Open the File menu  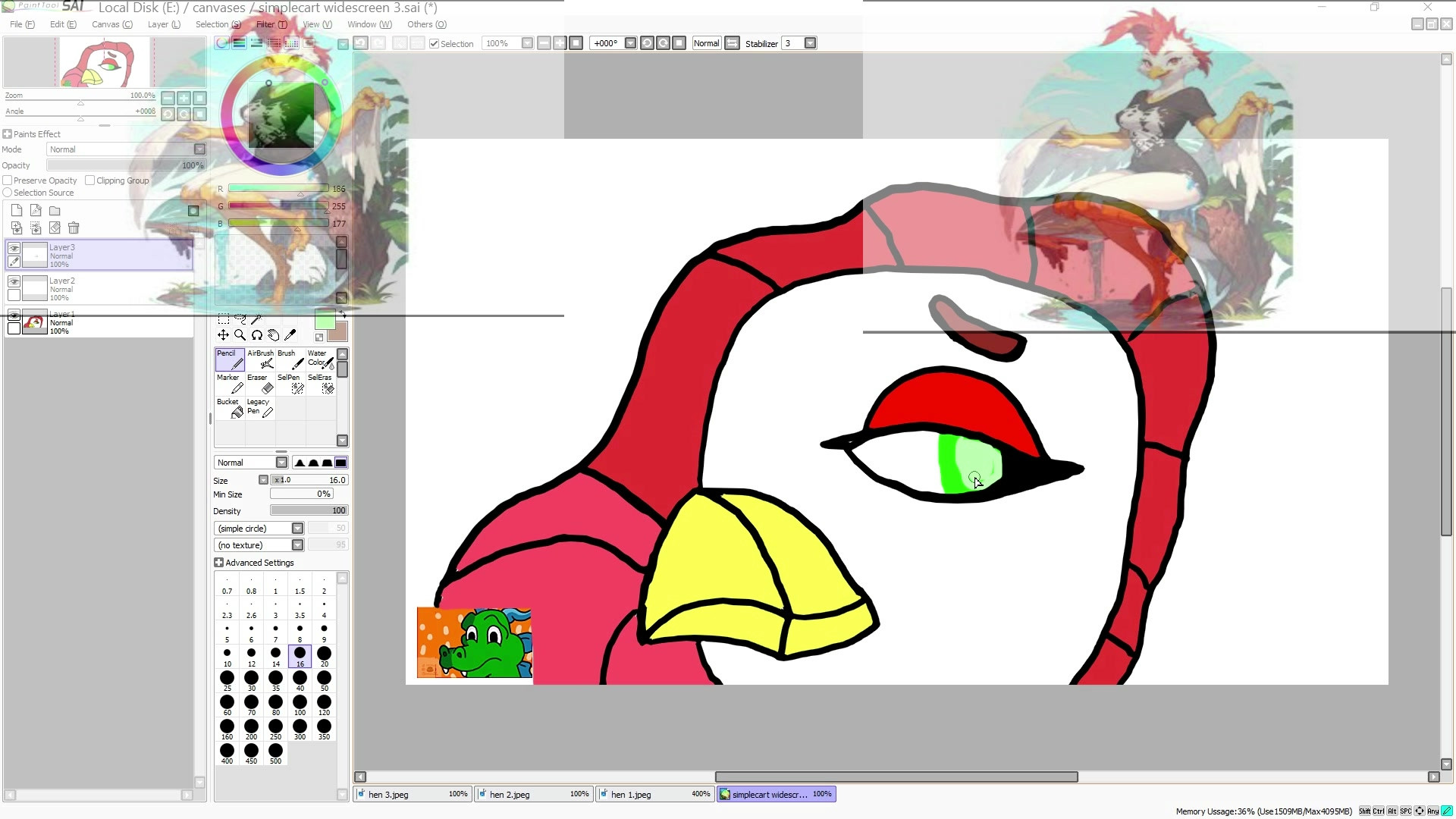(22, 24)
